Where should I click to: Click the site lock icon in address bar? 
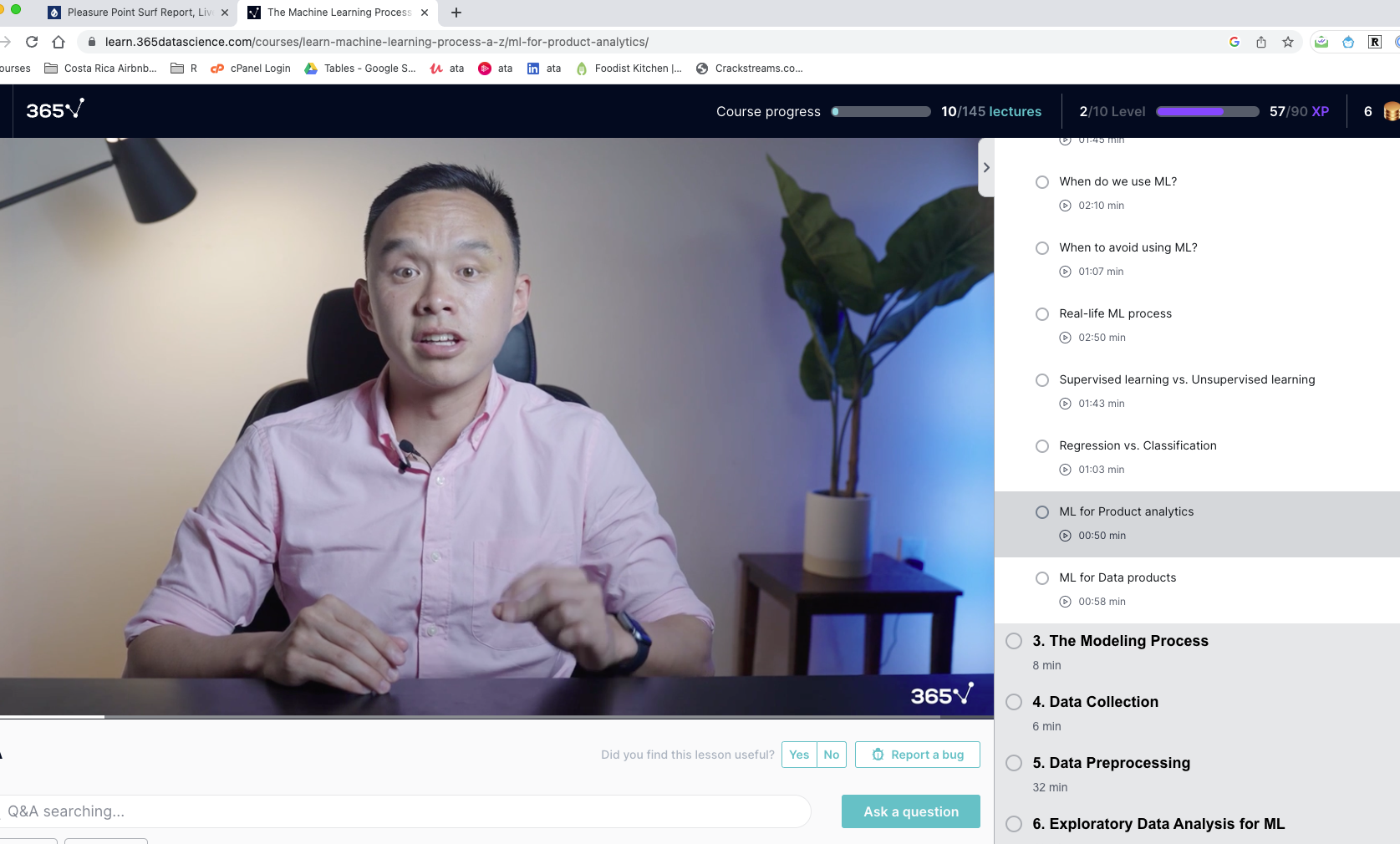(x=92, y=42)
